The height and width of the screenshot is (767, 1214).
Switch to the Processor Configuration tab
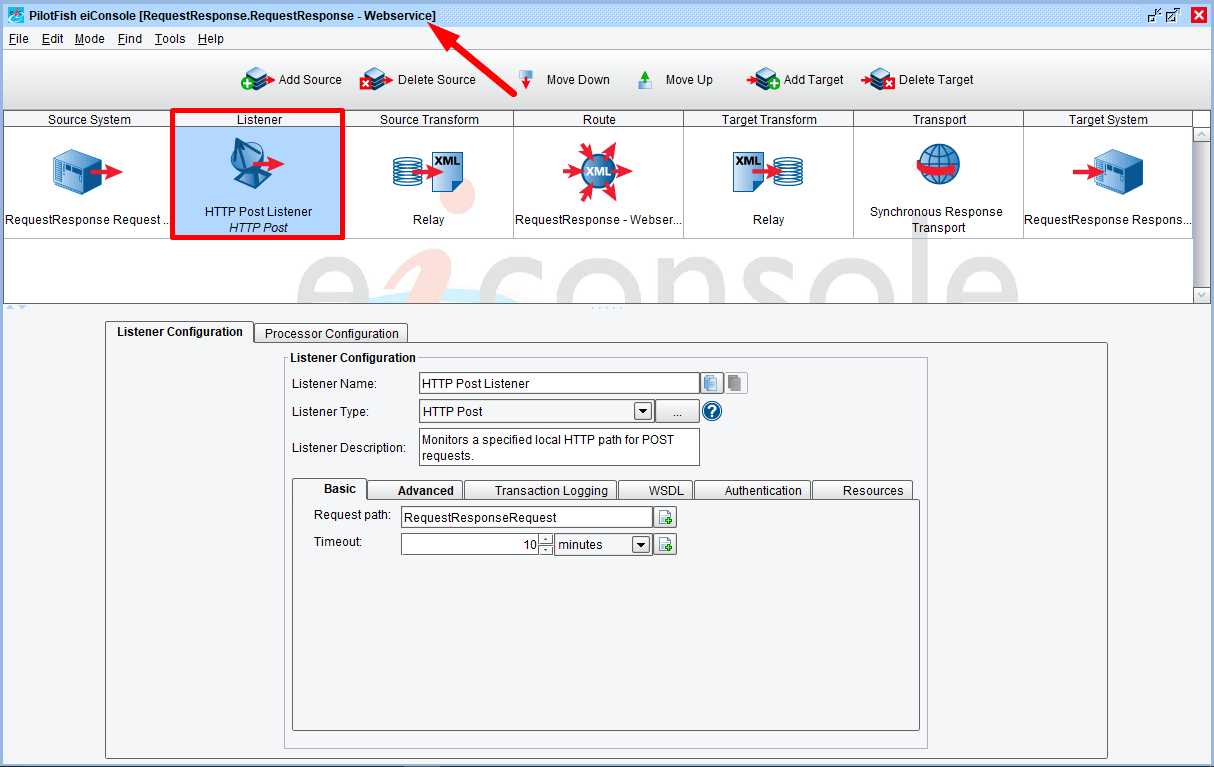point(332,334)
